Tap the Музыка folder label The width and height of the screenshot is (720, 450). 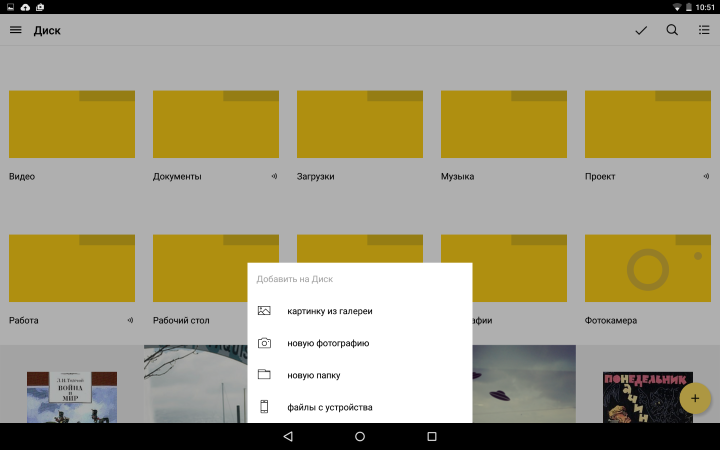[457, 176]
